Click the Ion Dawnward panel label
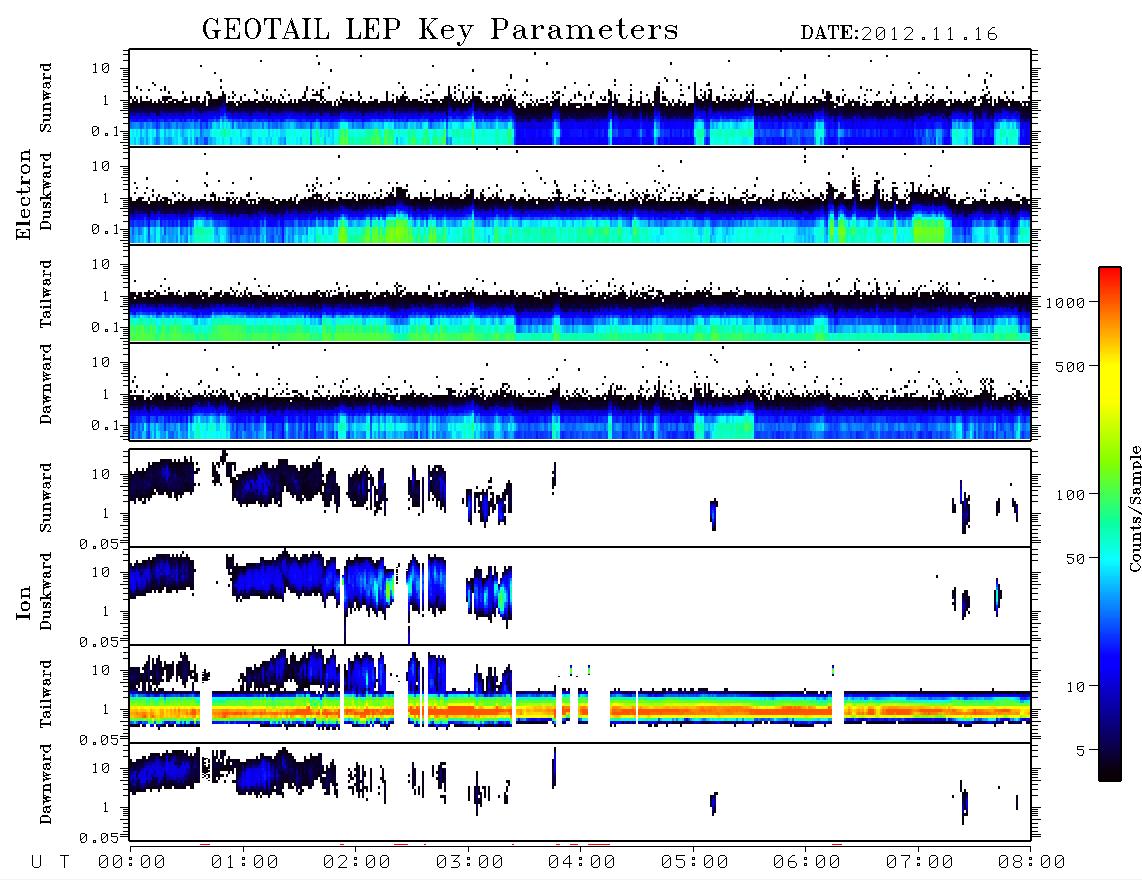Screen dimensions: 1142x880 point(46,784)
